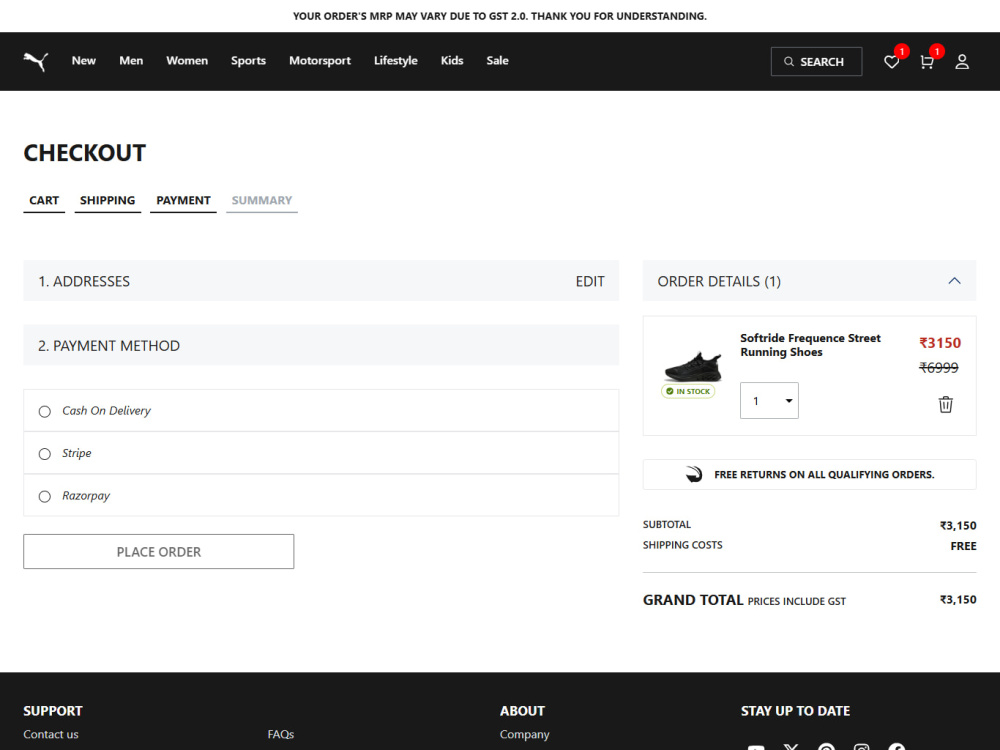Select Razorpay payment option
Screen dimensions: 1000x750
[x=45, y=496]
